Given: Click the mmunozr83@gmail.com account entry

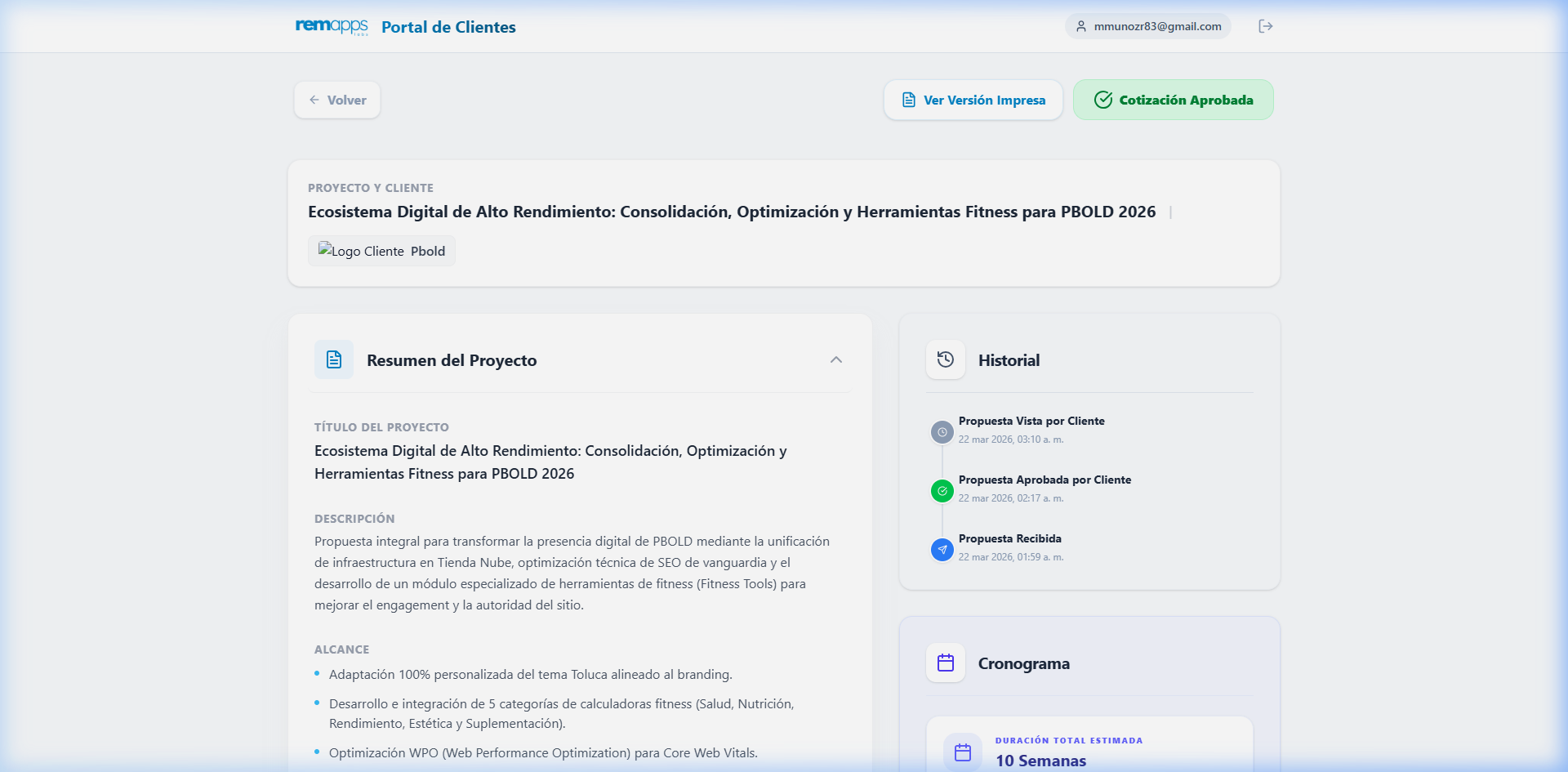Looking at the screenshot, I should [1147, 25].
